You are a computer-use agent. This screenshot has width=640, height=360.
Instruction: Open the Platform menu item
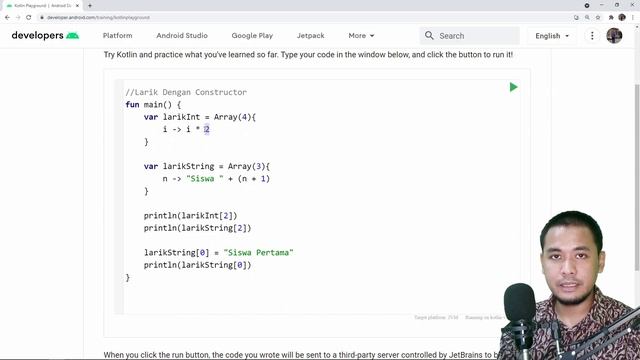click(x=118, y=36)
